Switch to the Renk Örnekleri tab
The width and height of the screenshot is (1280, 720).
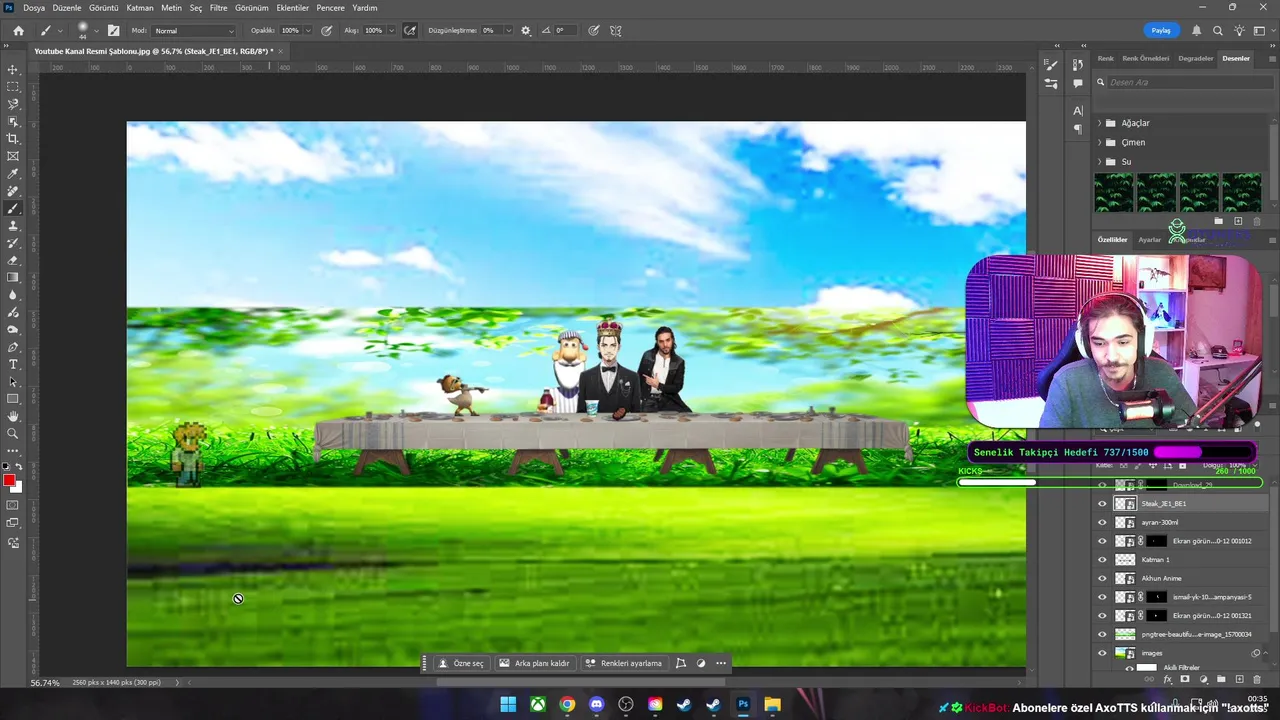(x=1145, y=58)
